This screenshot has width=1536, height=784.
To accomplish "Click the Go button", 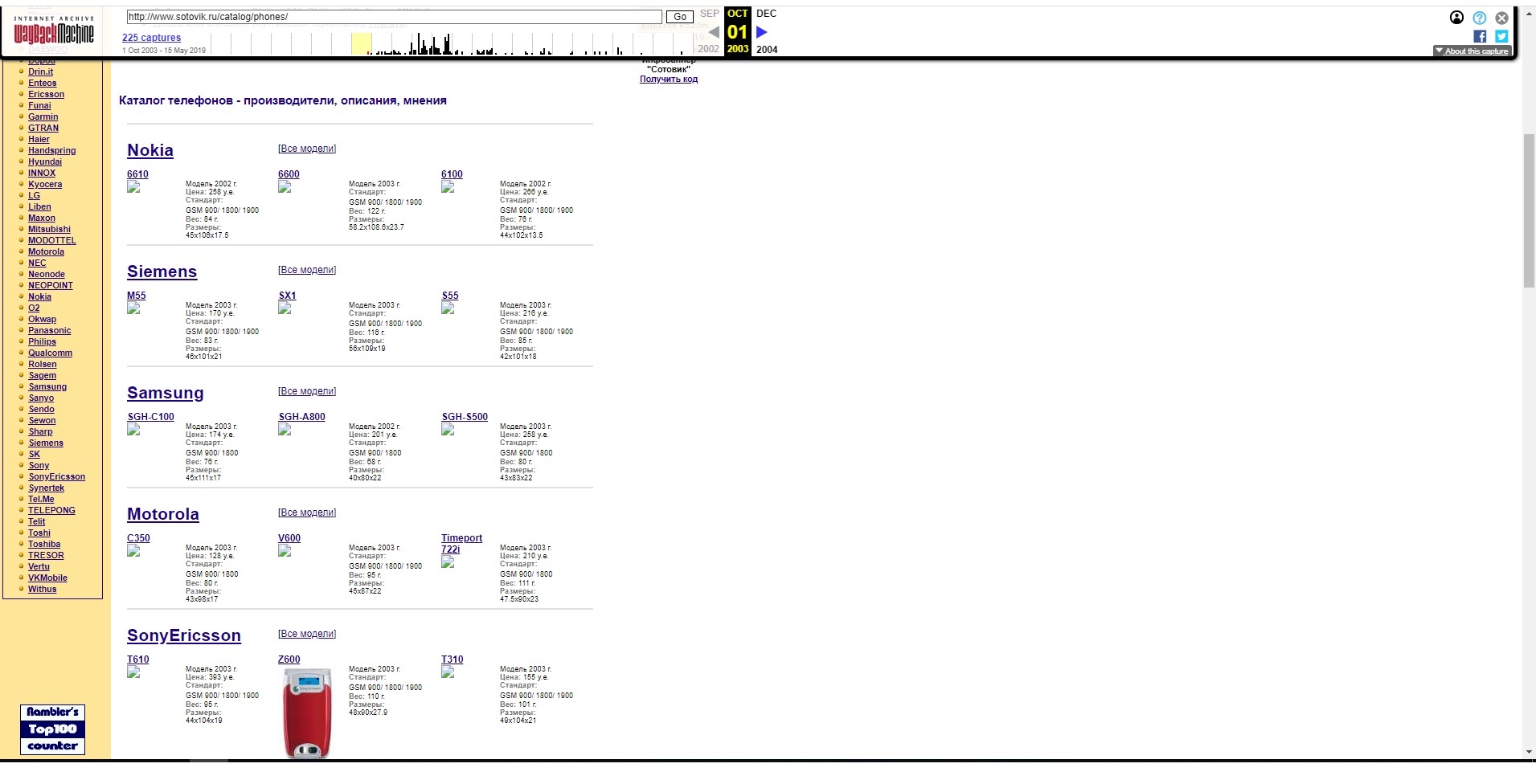I will click(x=680, y=17).
